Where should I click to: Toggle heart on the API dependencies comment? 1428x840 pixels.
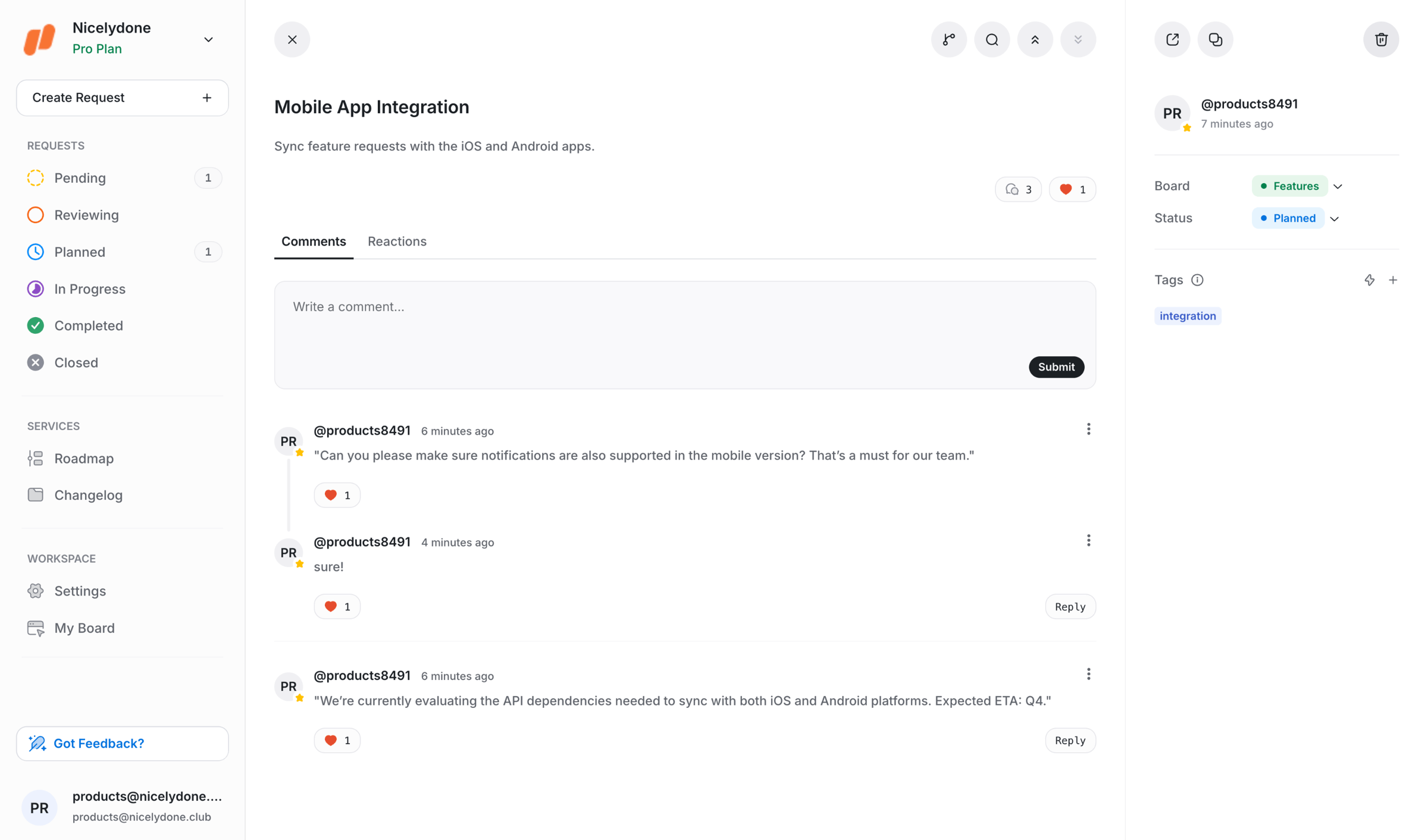[337, 741]
